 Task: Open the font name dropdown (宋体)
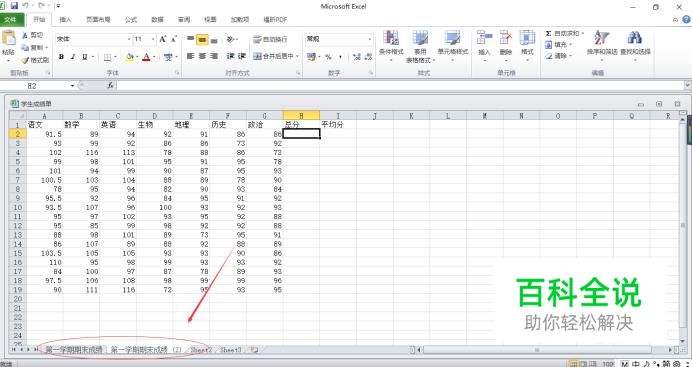point(129,39)
